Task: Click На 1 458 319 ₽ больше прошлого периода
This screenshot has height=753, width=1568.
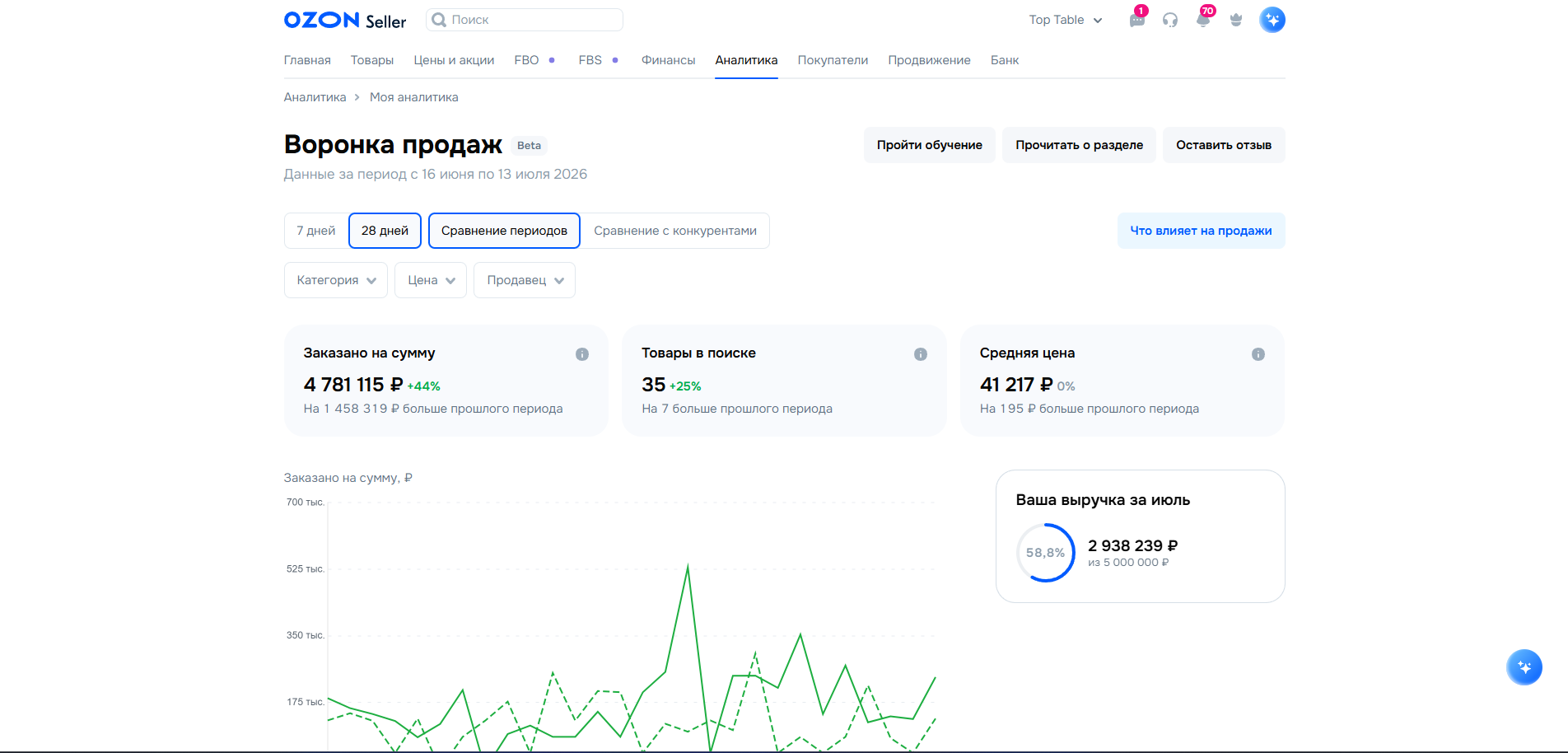Action: click(433, 409)
